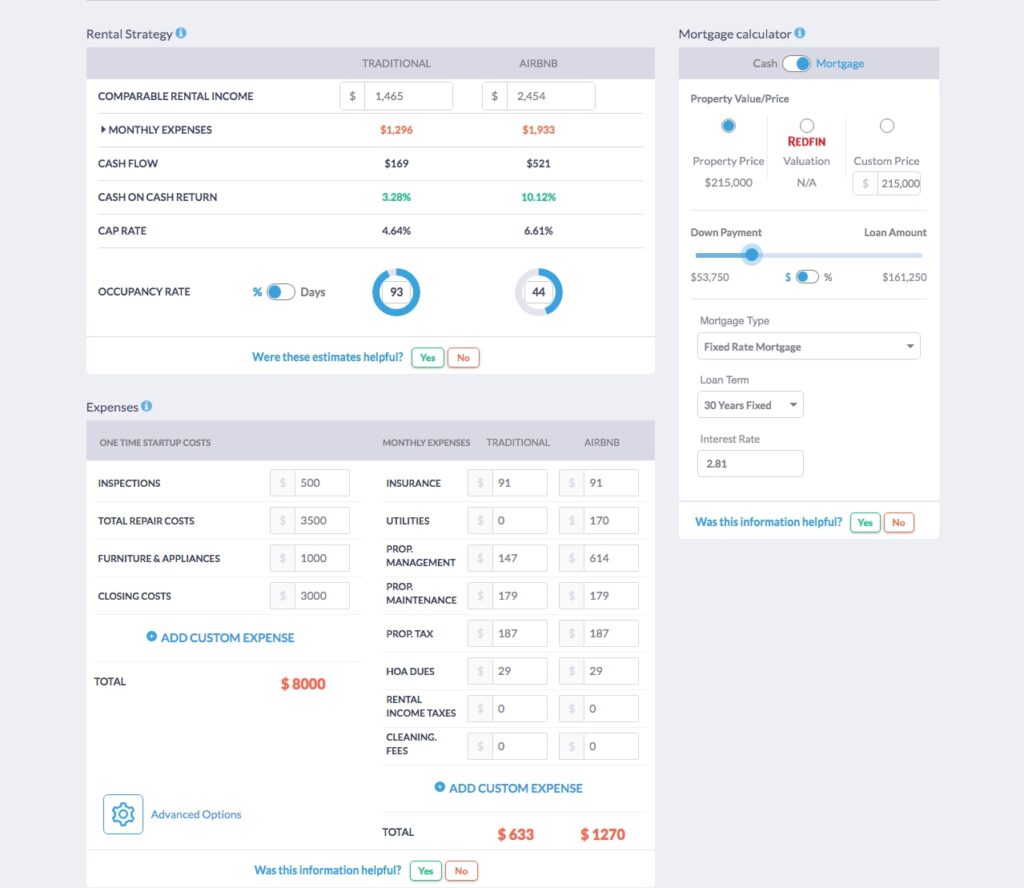Click the Down Payment slider handle
Screen dimensions: 1024x888
pos(752,254)
